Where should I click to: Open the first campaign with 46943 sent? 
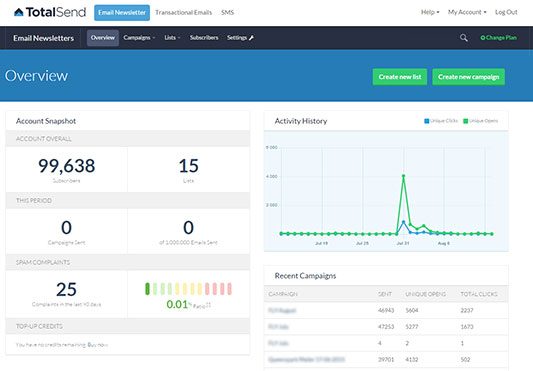coord(282,310)
